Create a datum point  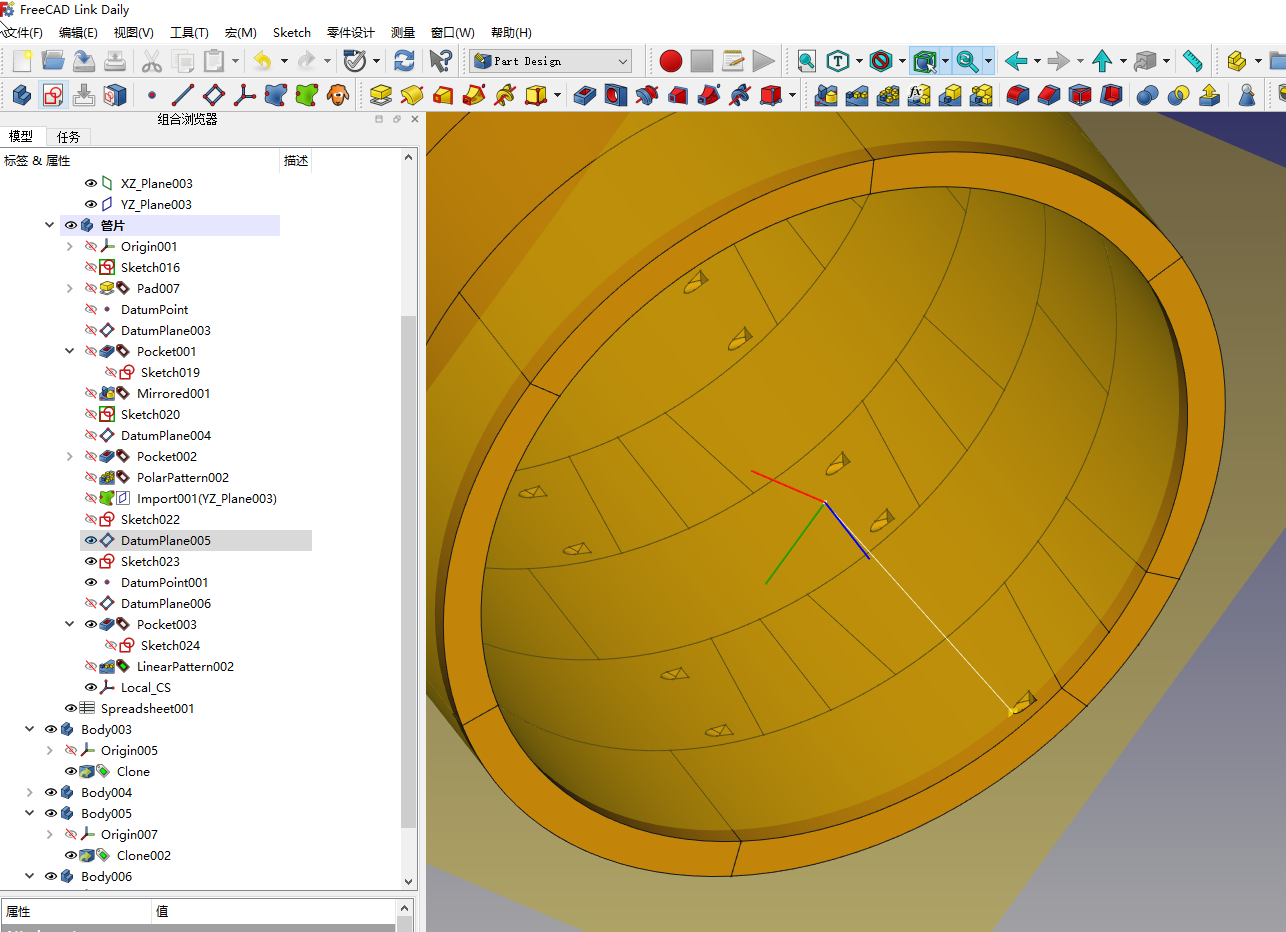tap(152, 95)
